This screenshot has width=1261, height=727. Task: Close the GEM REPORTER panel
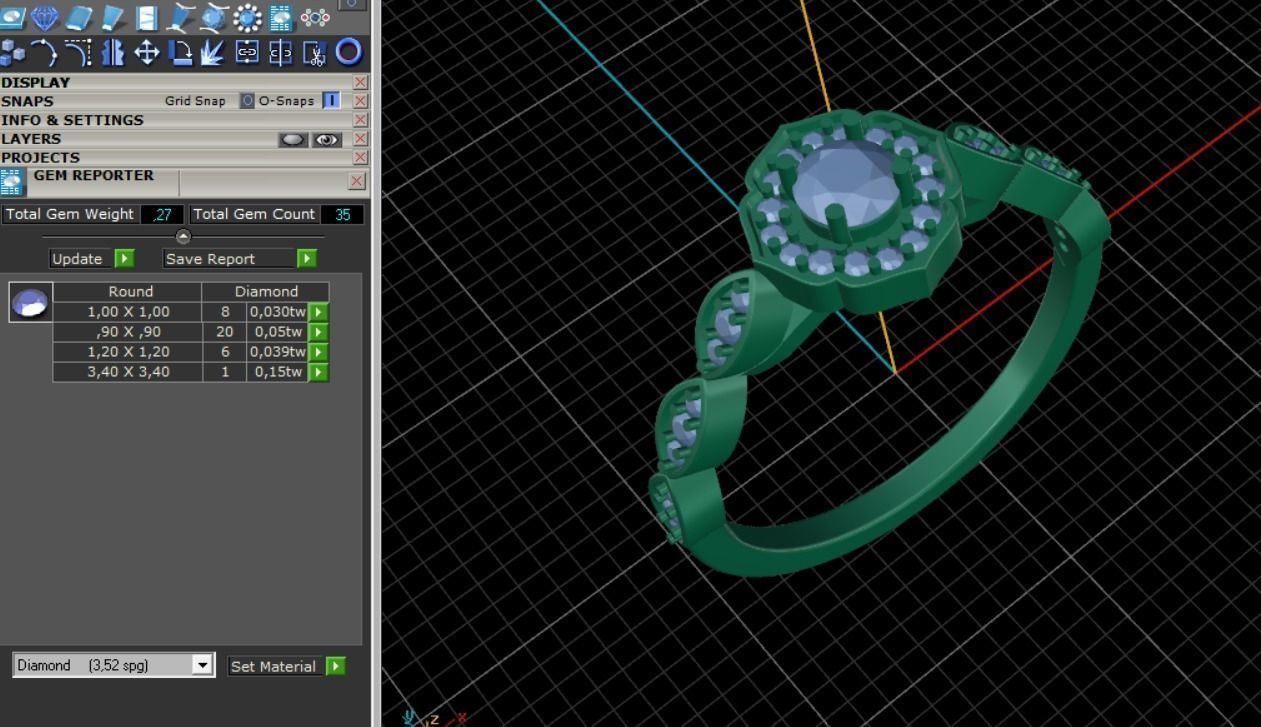357,181
